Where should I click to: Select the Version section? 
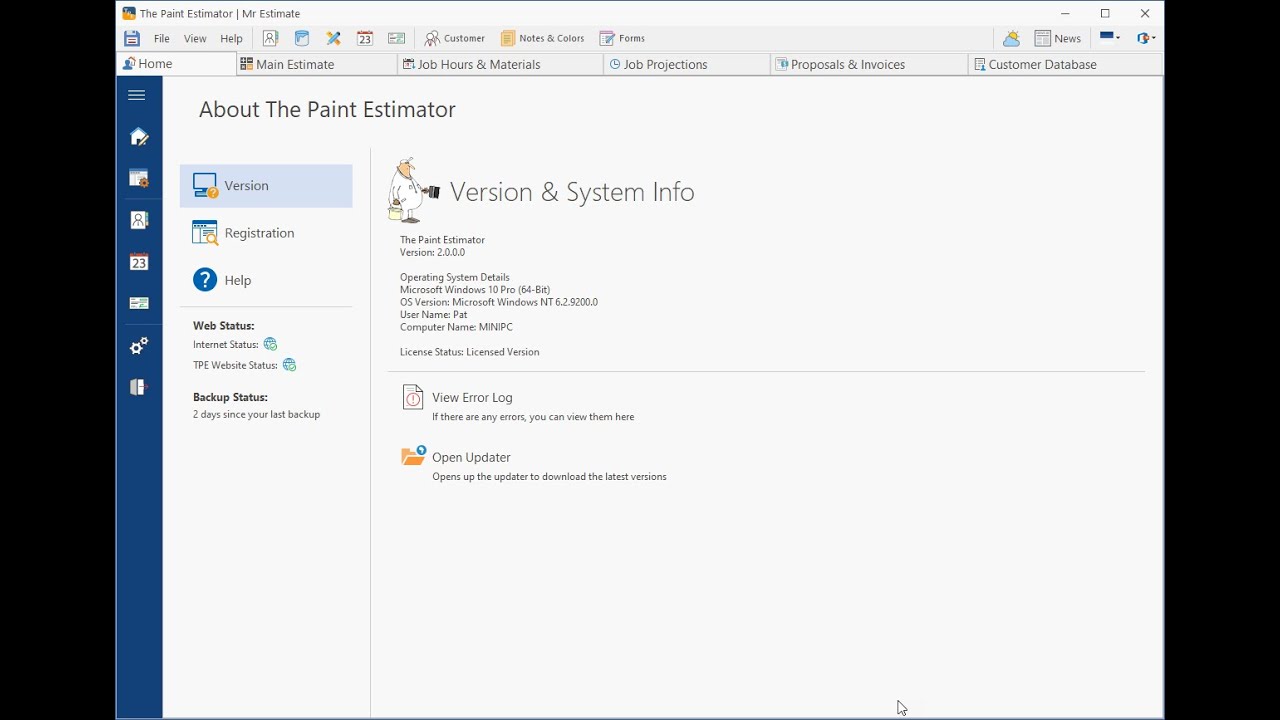pyautogui.click(x=266, y=186)
